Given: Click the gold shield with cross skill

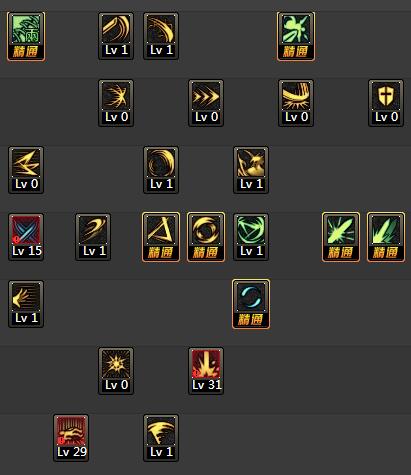Looking at the screenshot, I should (386, 103).
